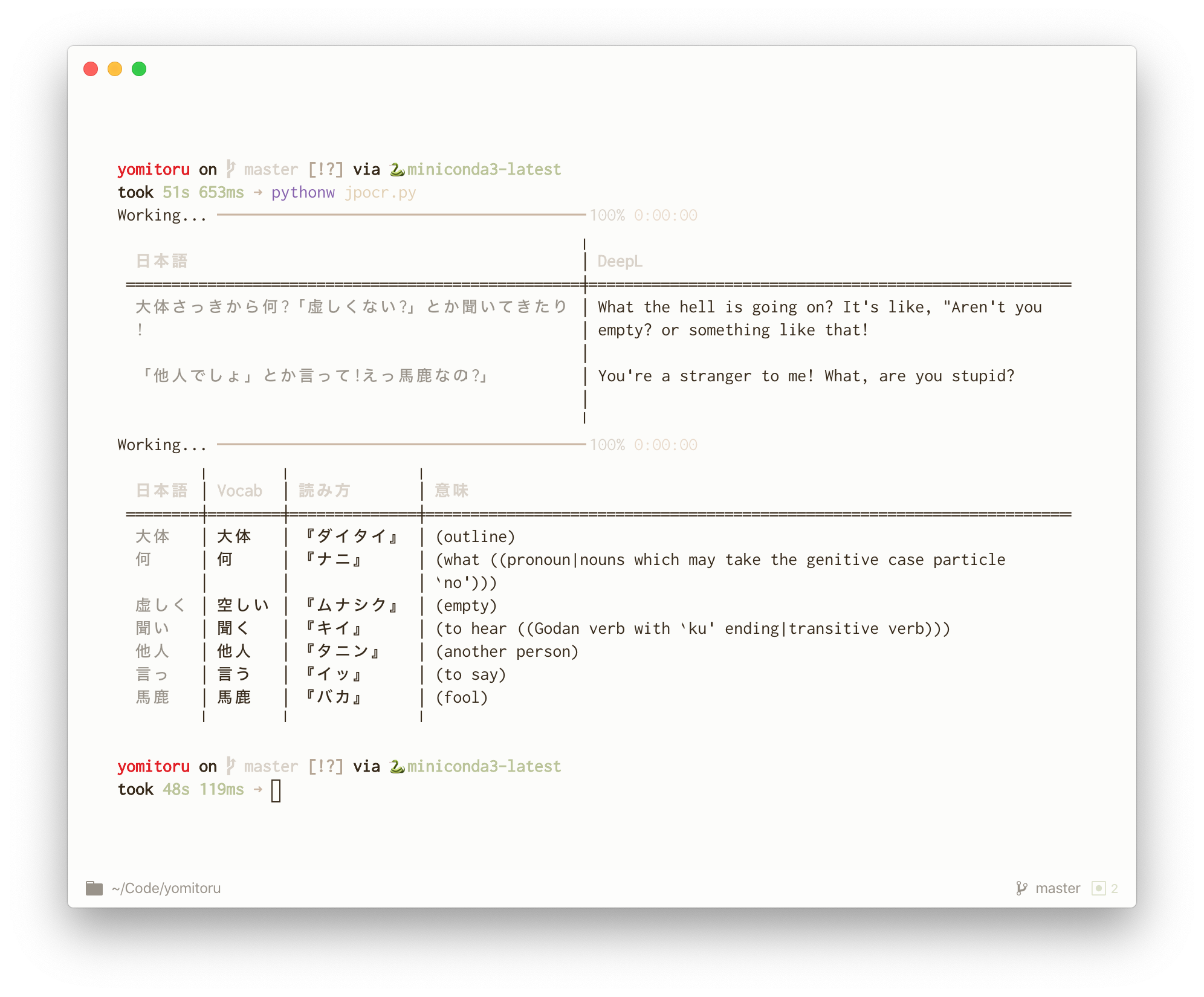
Task: Click the git branch icon at bottom right
Action: (1021, 888)
